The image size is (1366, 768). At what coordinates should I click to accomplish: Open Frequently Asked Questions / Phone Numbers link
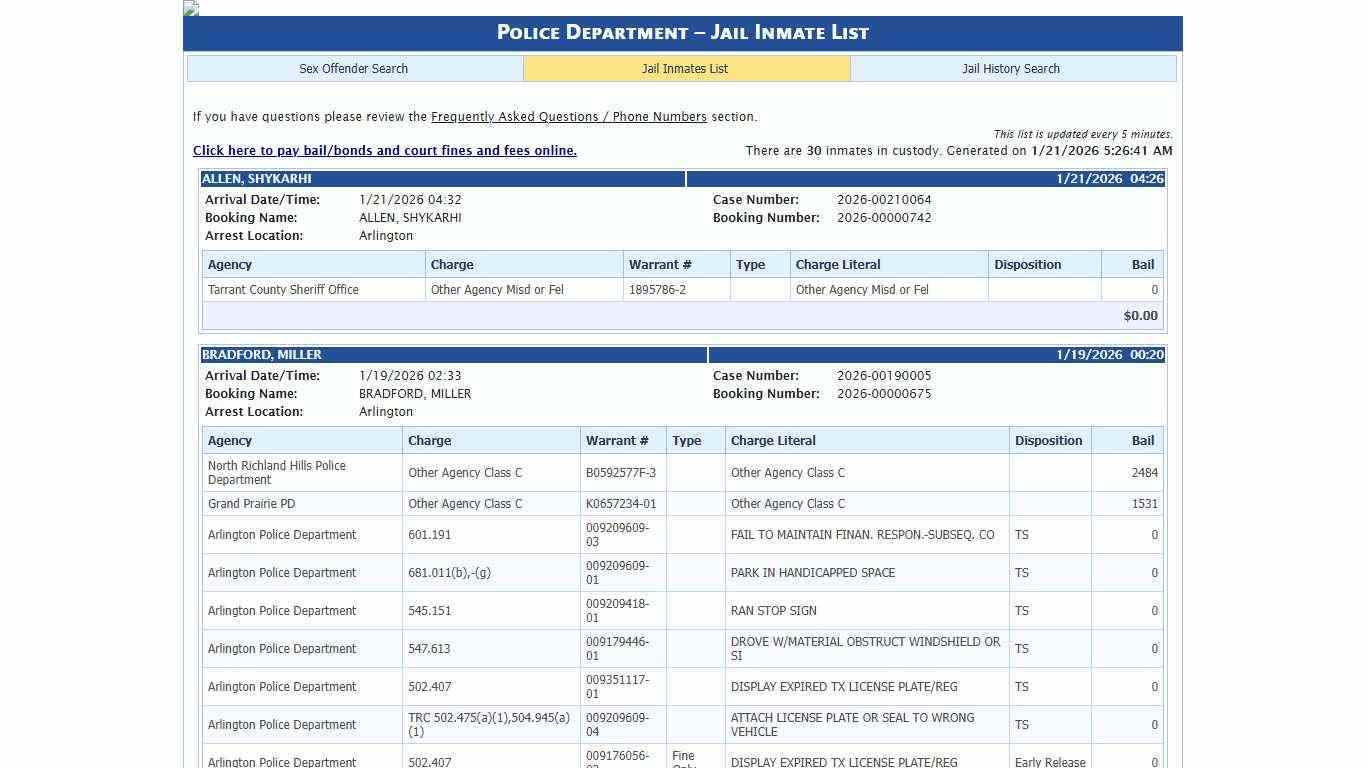tap(568, 117)
